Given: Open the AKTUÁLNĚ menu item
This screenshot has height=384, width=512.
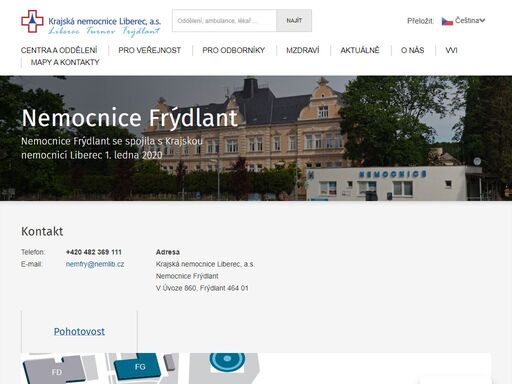Looking at the screenshot, I should tap(360, 50).
